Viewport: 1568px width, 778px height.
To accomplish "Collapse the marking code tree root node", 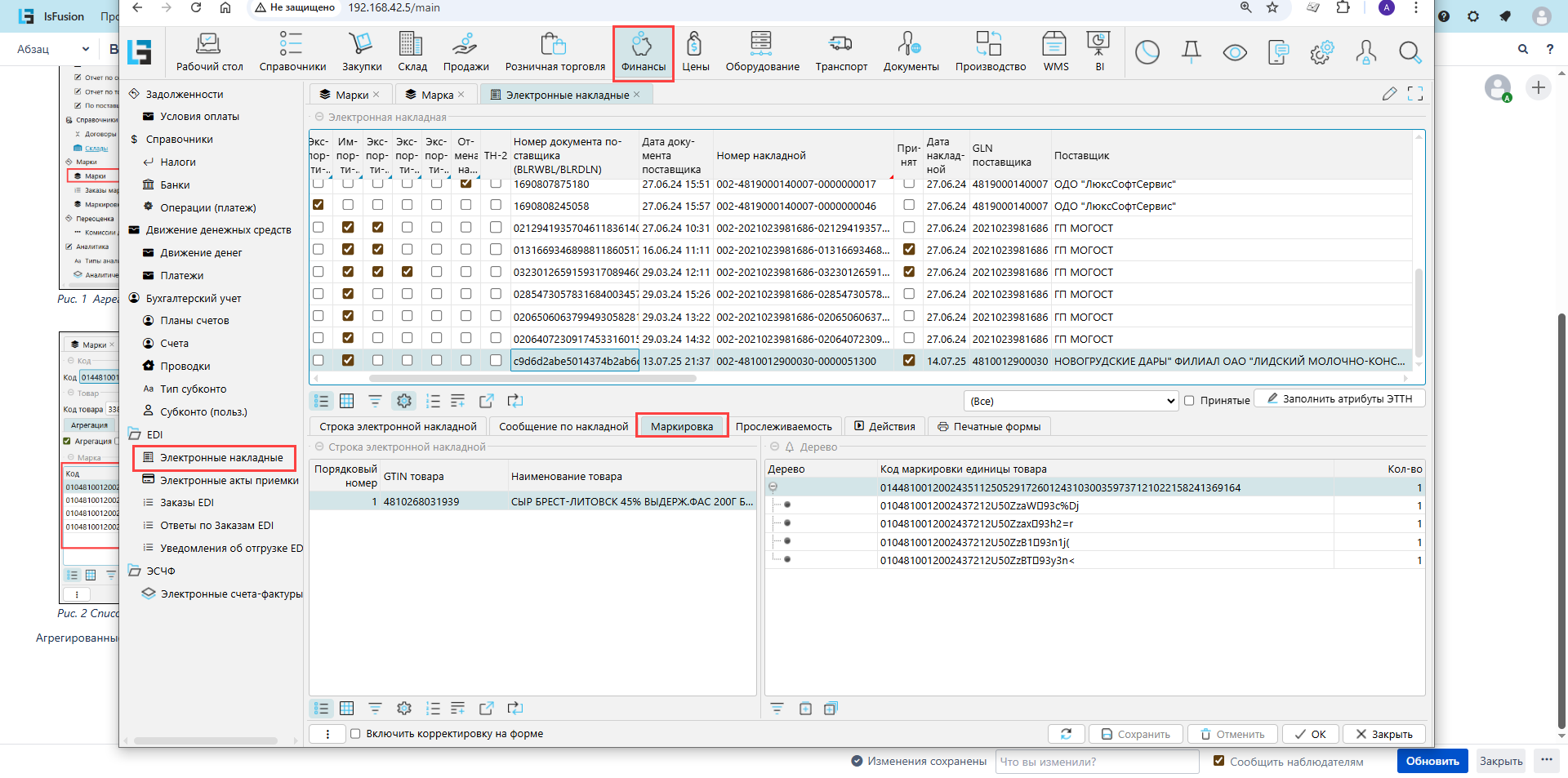I will (x=773, y=487).
